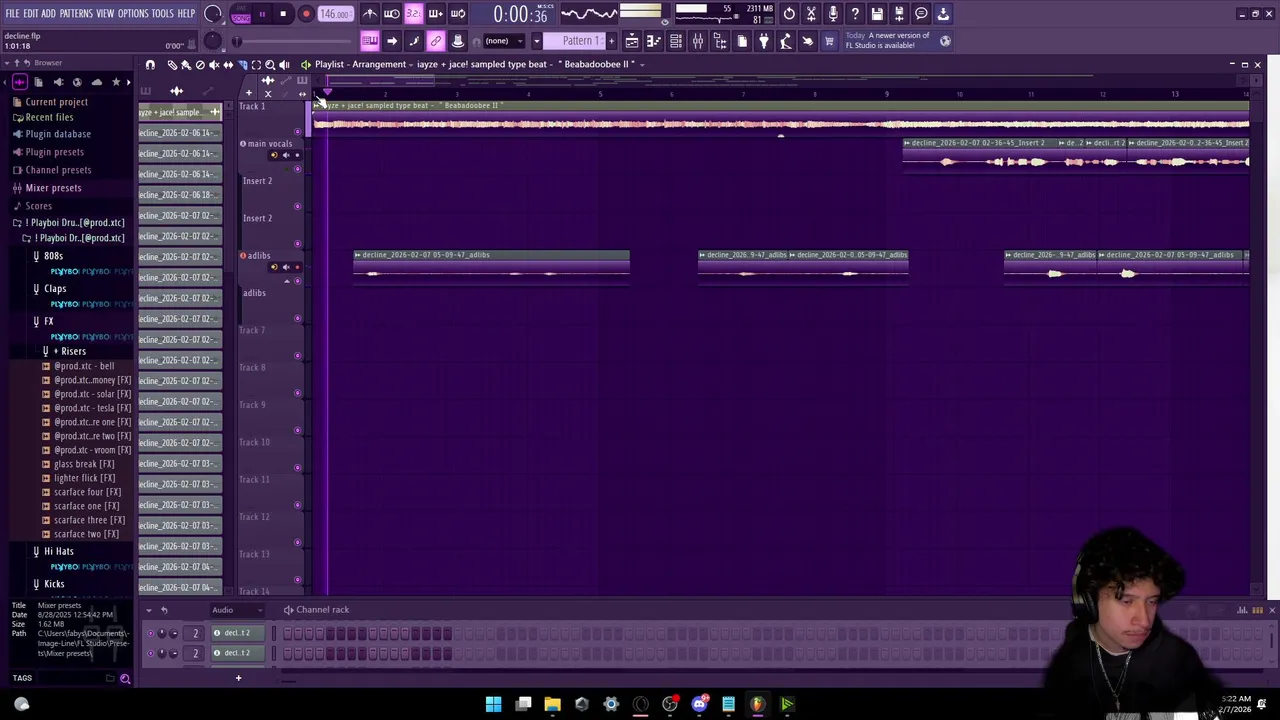Screen dimensions: 1280x720
Task: Click the help question mark icon
Action: pos(855,14)
